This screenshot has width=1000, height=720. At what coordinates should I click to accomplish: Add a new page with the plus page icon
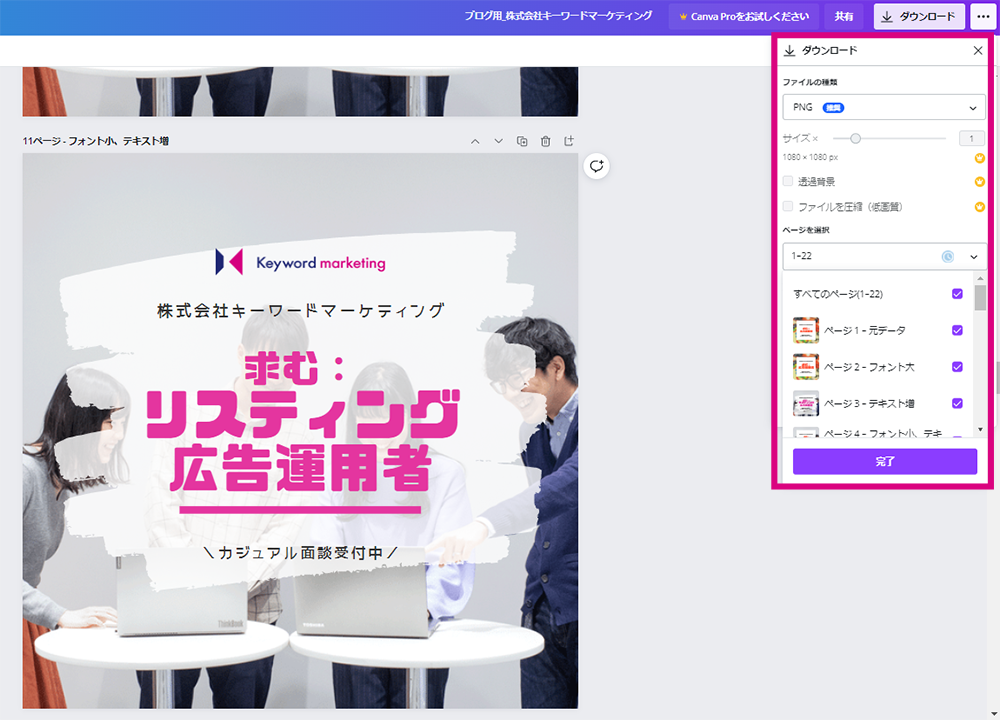pyautogui.click(x=569, y=141)
